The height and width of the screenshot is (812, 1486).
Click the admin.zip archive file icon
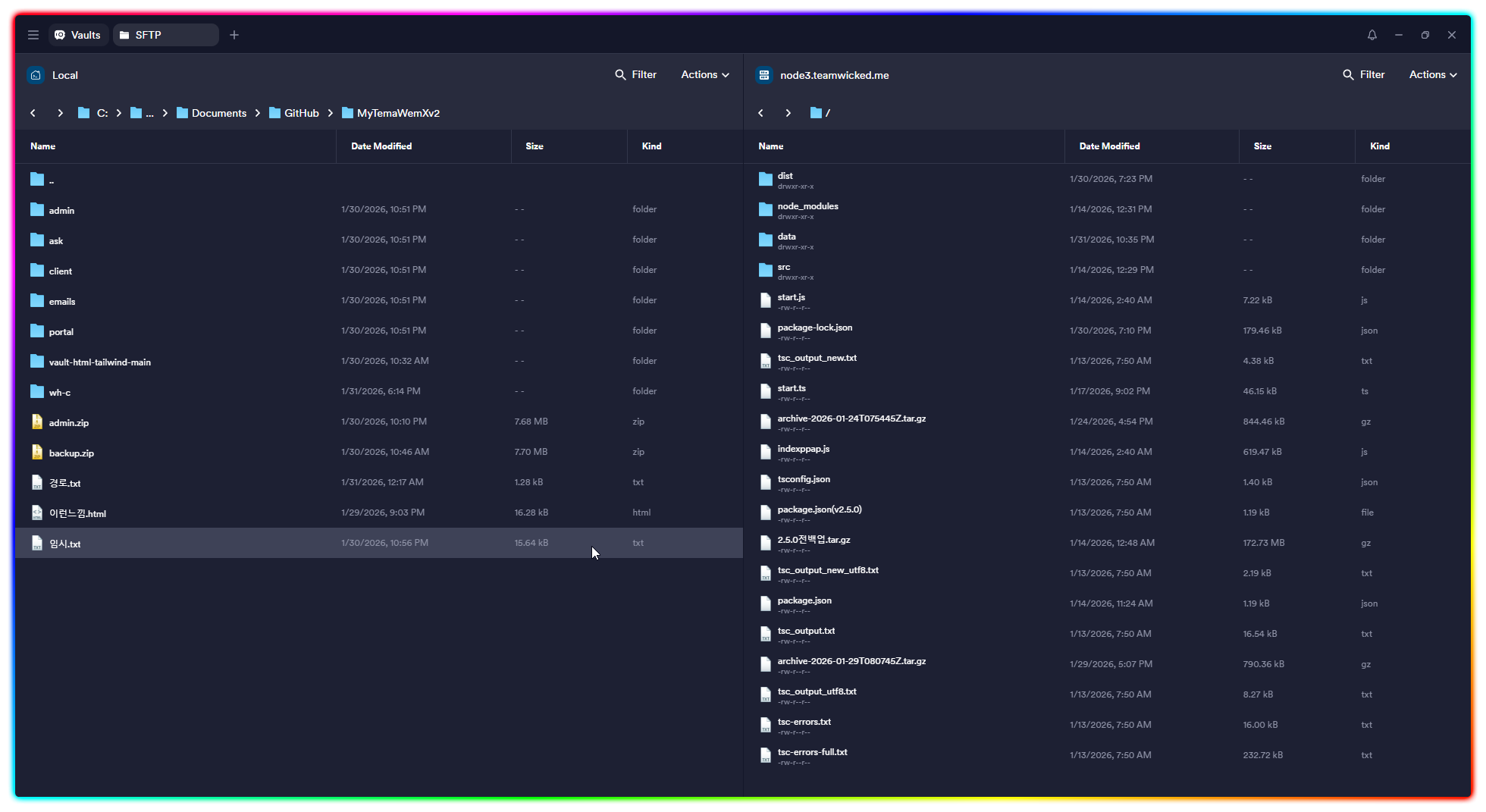click(37, 422)
